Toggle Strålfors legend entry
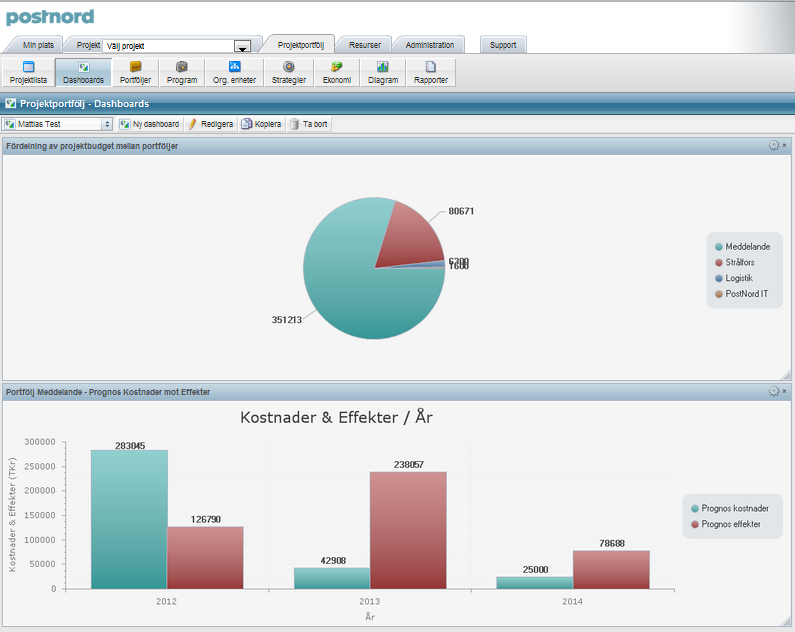 point(735,263)
